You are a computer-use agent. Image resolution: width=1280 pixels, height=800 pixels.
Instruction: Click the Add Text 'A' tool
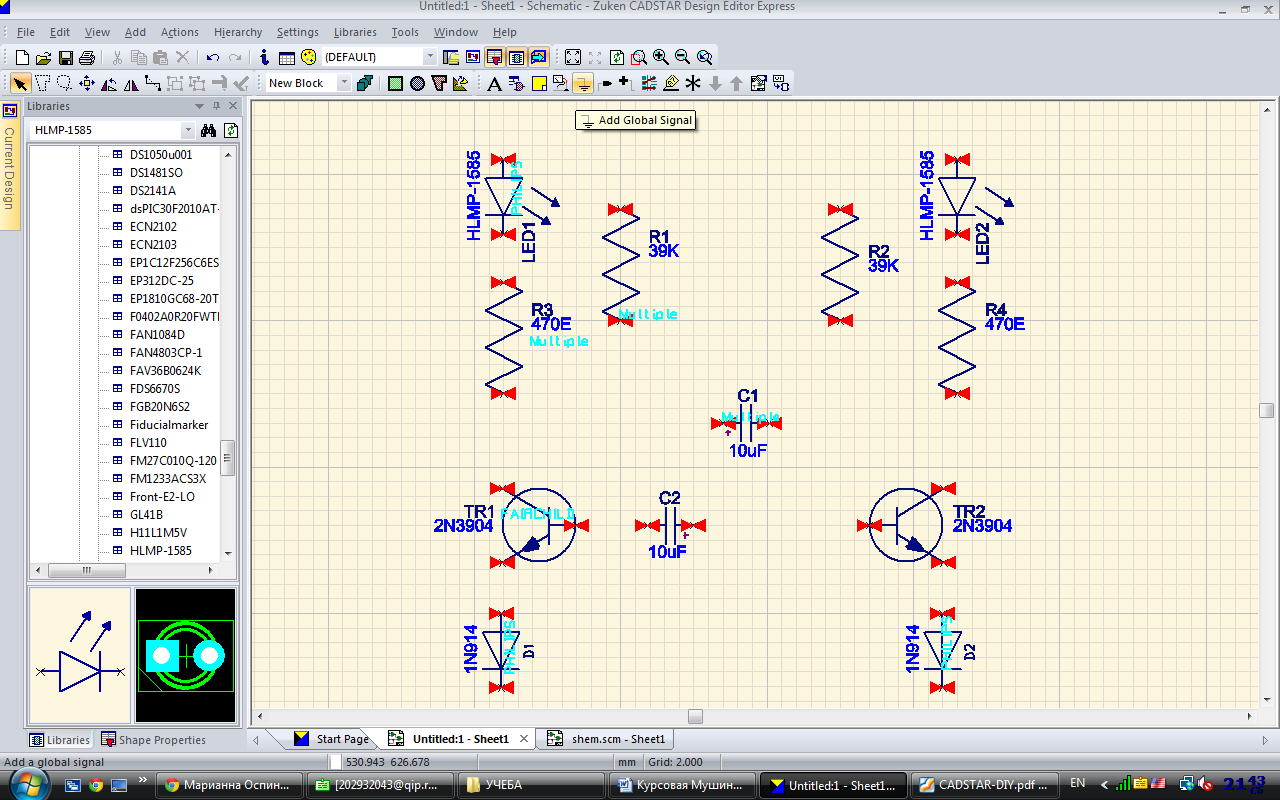tap(494, 84)
